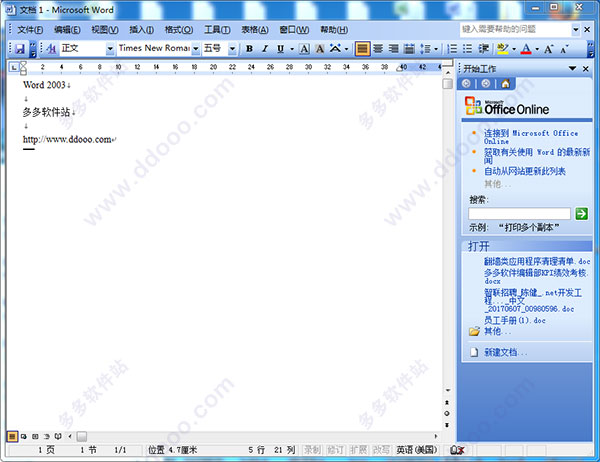Open the Times New Roman font dropdown
The width and height of the screenshot is (600, 462).
click(x=195, y=49)
